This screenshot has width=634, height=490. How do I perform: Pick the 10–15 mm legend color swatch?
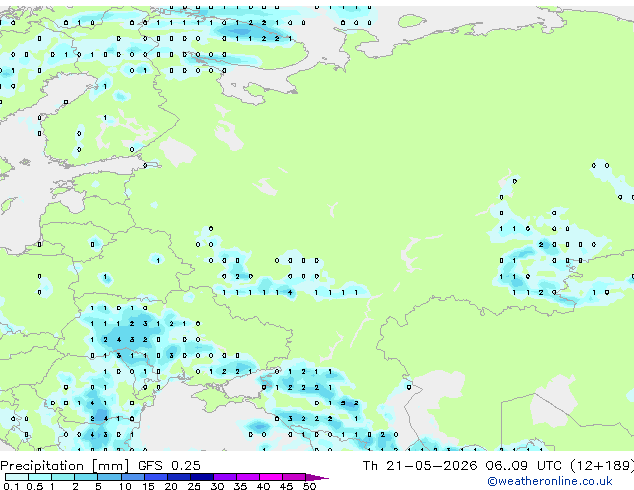point(132,477)
